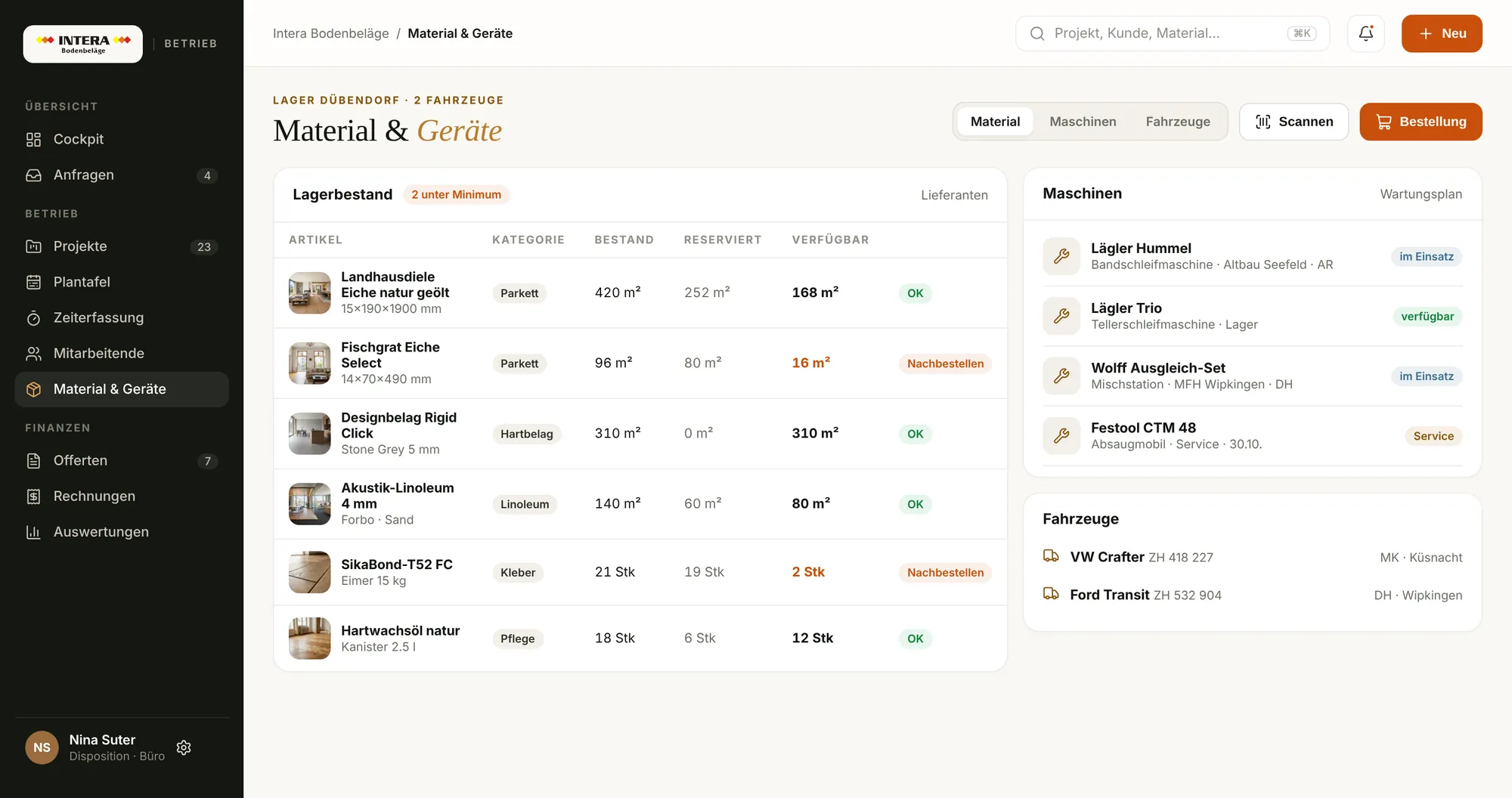
Task: Click Service status of Festool CTM 48
Action: pos(1433,436)
